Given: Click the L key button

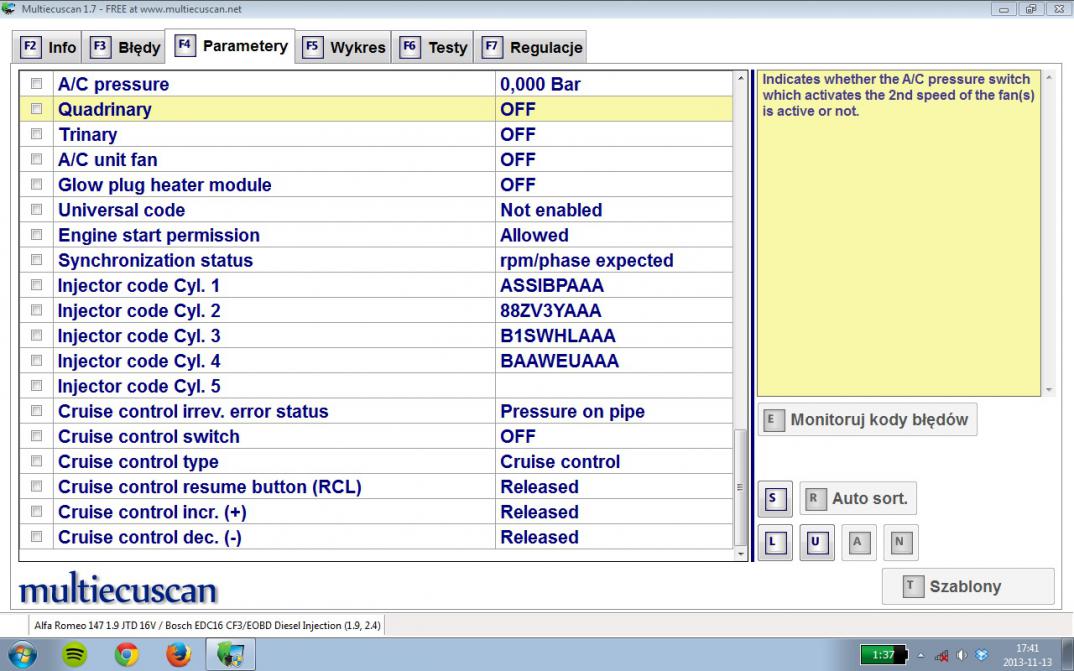Looking at the screenshot, I should coord(773,543).
